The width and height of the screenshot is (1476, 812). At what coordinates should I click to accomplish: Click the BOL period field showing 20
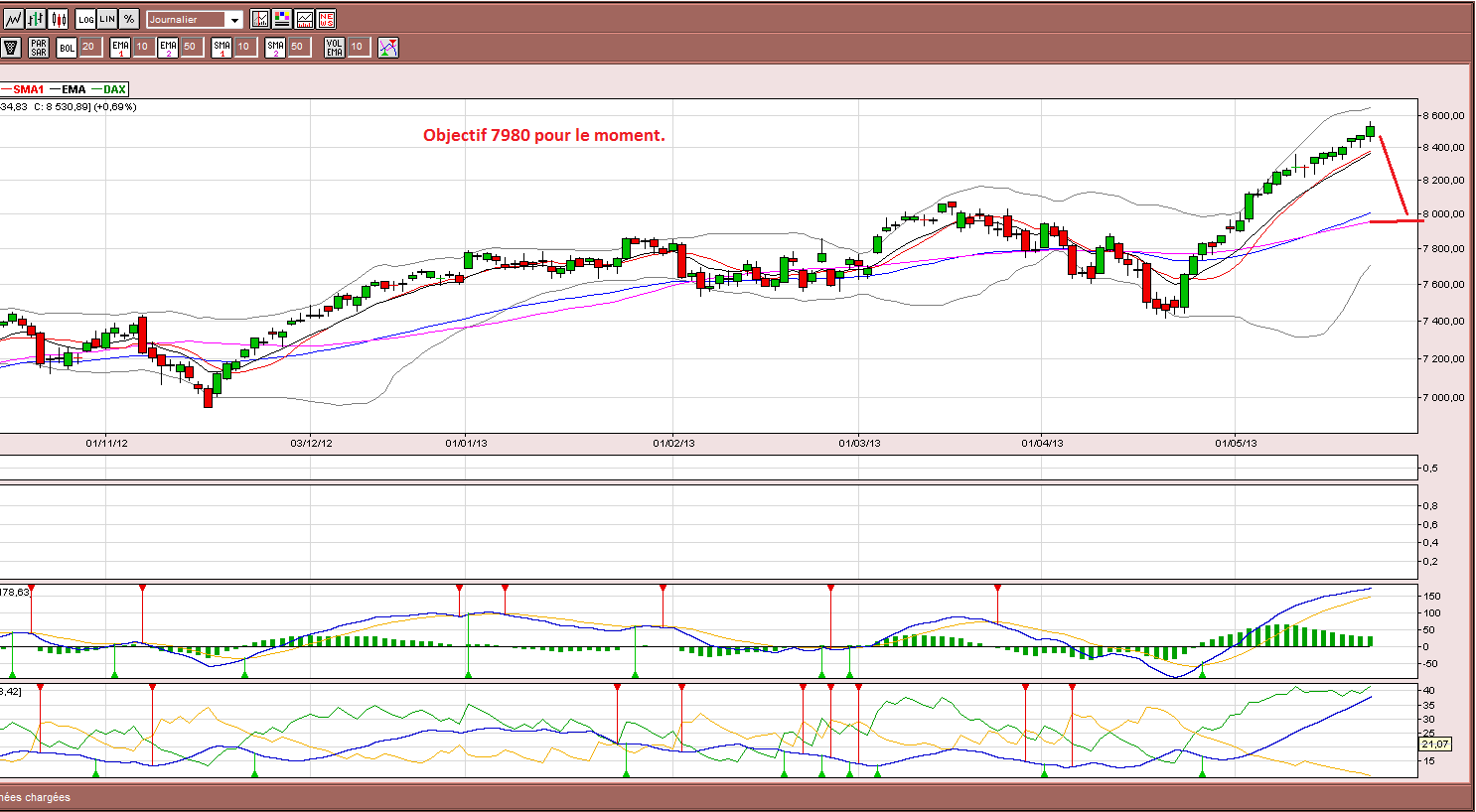coord(89,47)
